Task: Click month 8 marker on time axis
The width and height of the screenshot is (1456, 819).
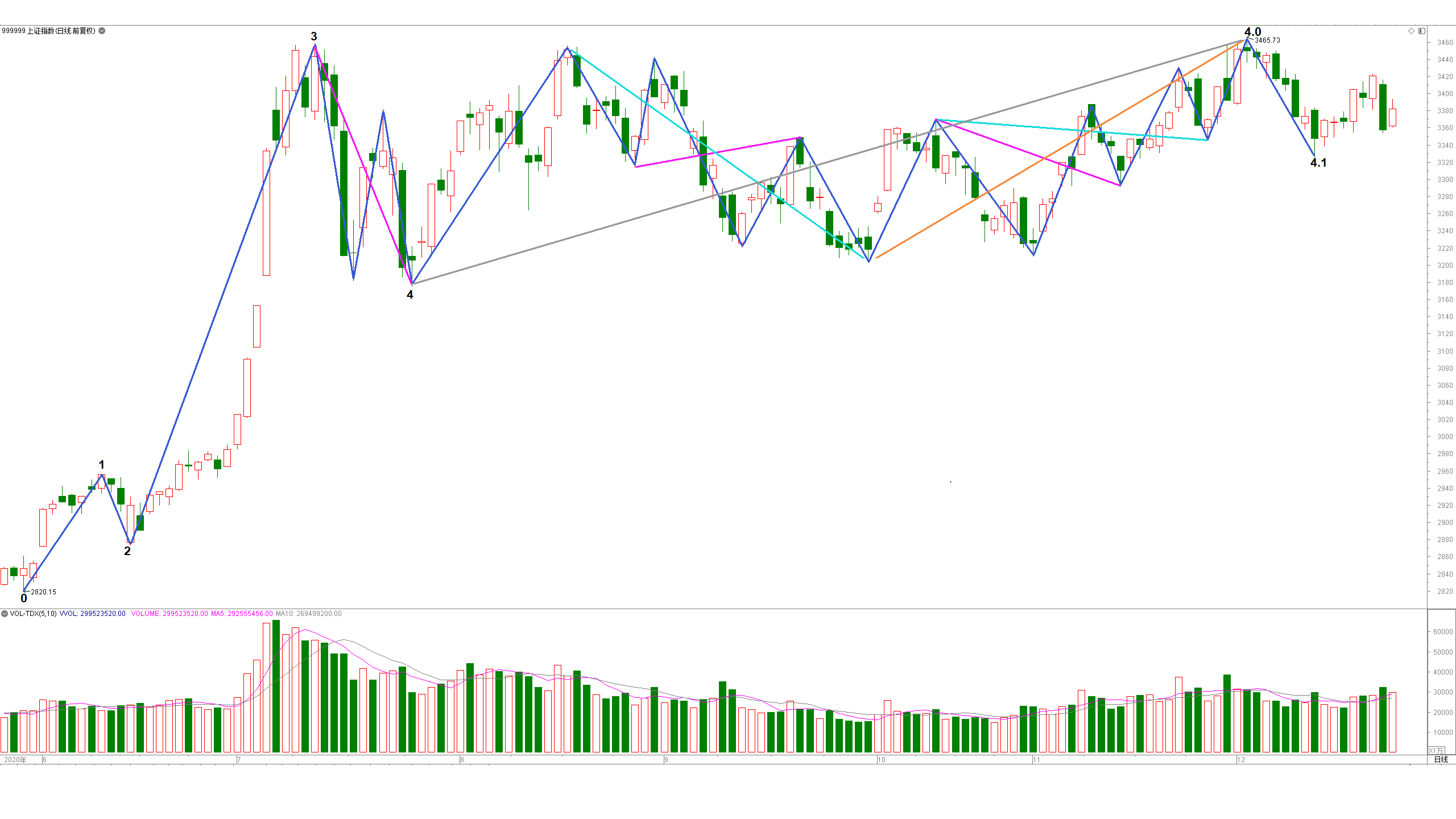Action: (462, 760)
